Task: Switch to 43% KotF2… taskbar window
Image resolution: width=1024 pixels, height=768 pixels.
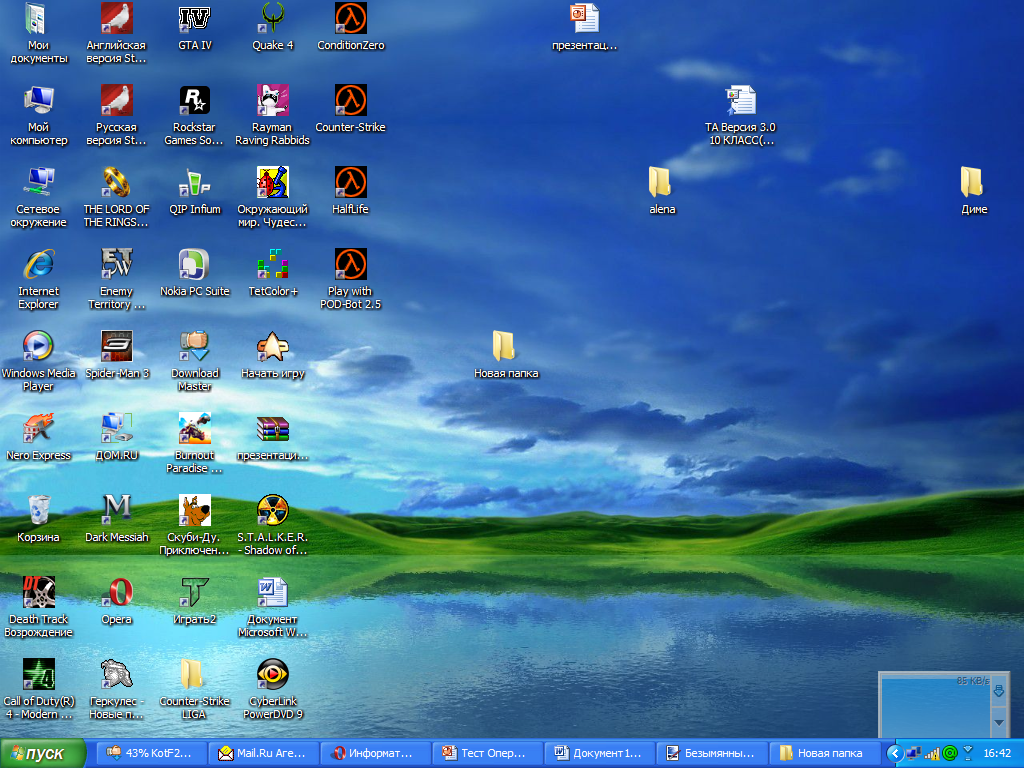Action: pos(152,754)
